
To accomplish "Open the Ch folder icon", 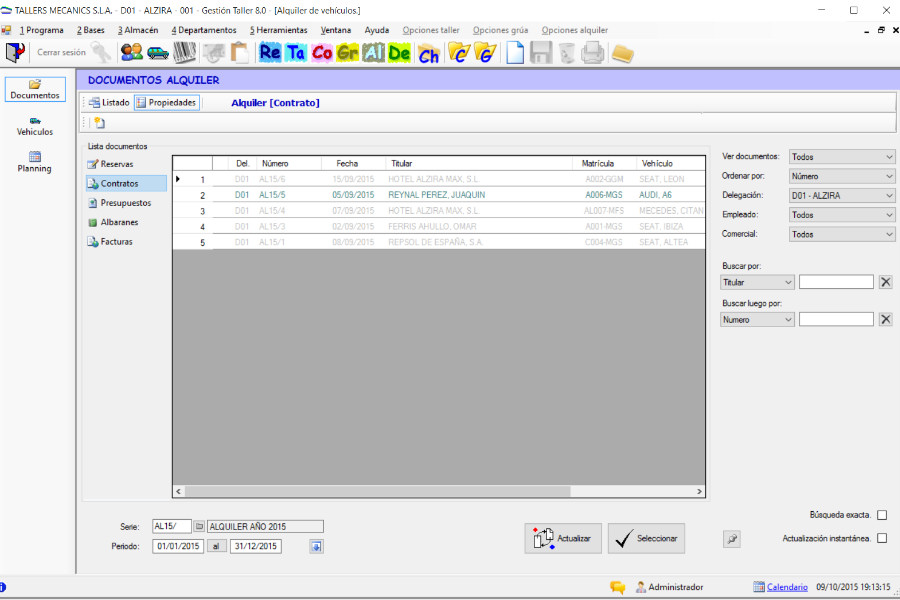I will click(x=429, y=54).
